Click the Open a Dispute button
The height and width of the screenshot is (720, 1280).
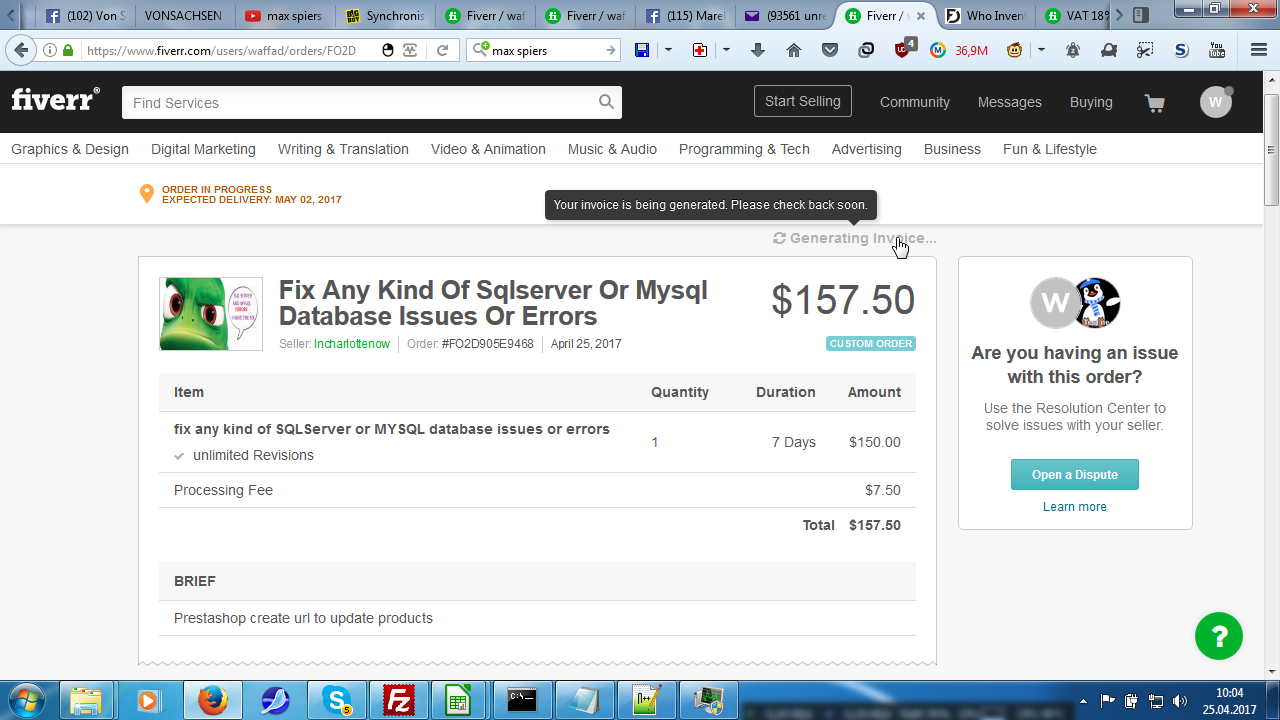click(1075, 475)
